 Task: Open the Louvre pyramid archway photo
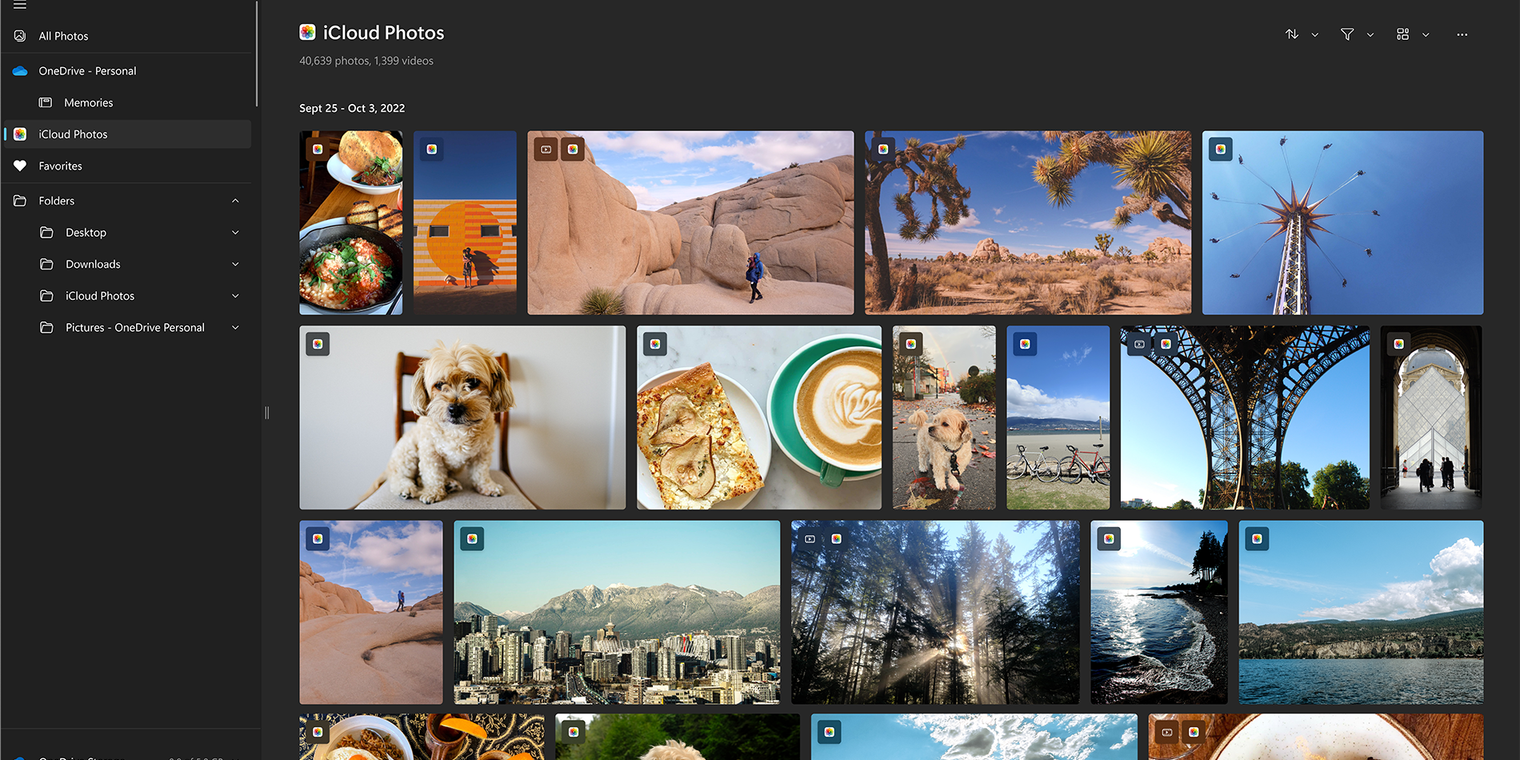[1432, 418]
